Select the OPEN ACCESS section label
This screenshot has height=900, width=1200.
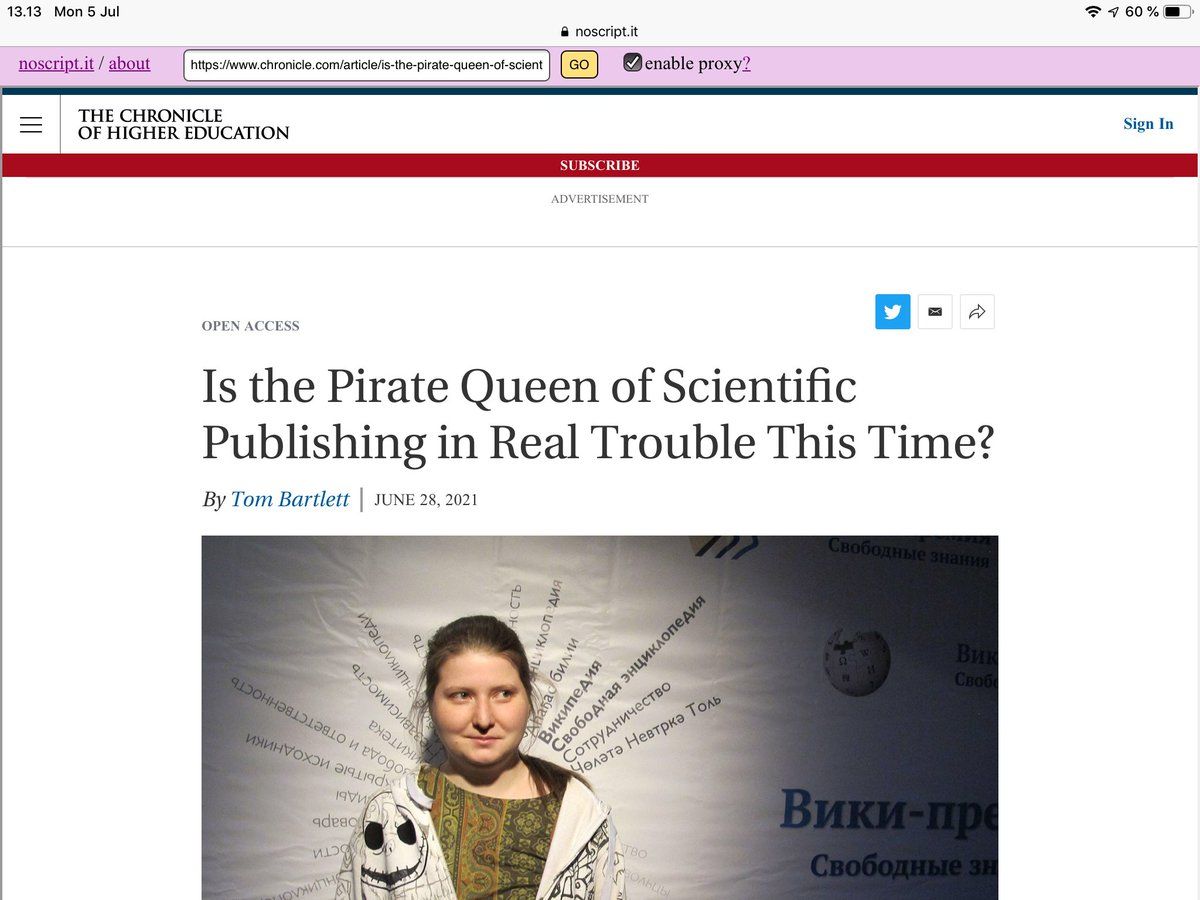click(251, 326)
